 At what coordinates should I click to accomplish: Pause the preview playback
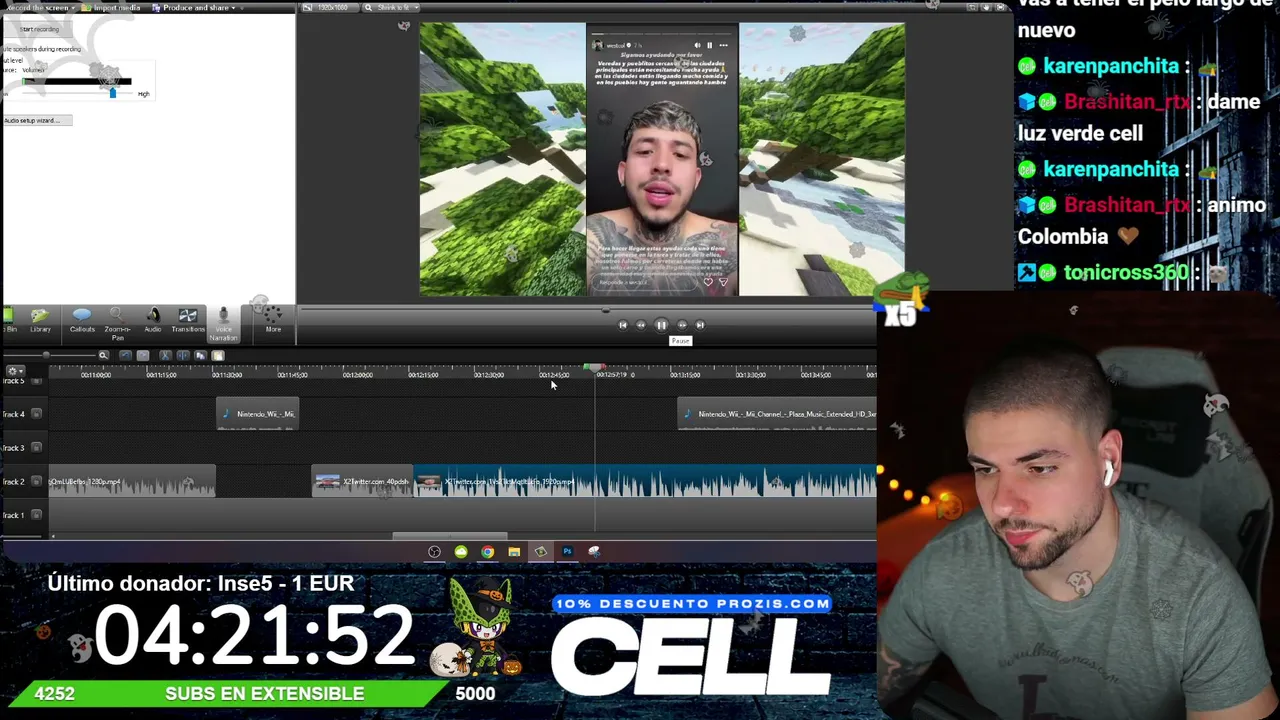(661, 325)
